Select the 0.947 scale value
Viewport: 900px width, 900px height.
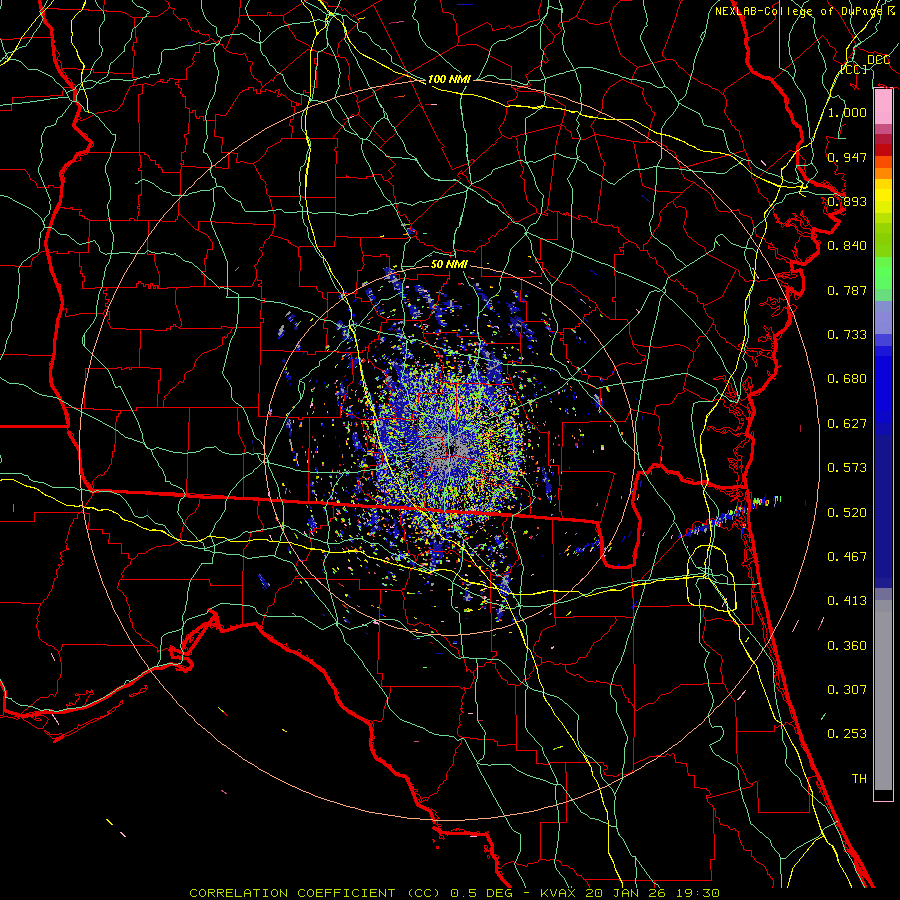(847, 157)
